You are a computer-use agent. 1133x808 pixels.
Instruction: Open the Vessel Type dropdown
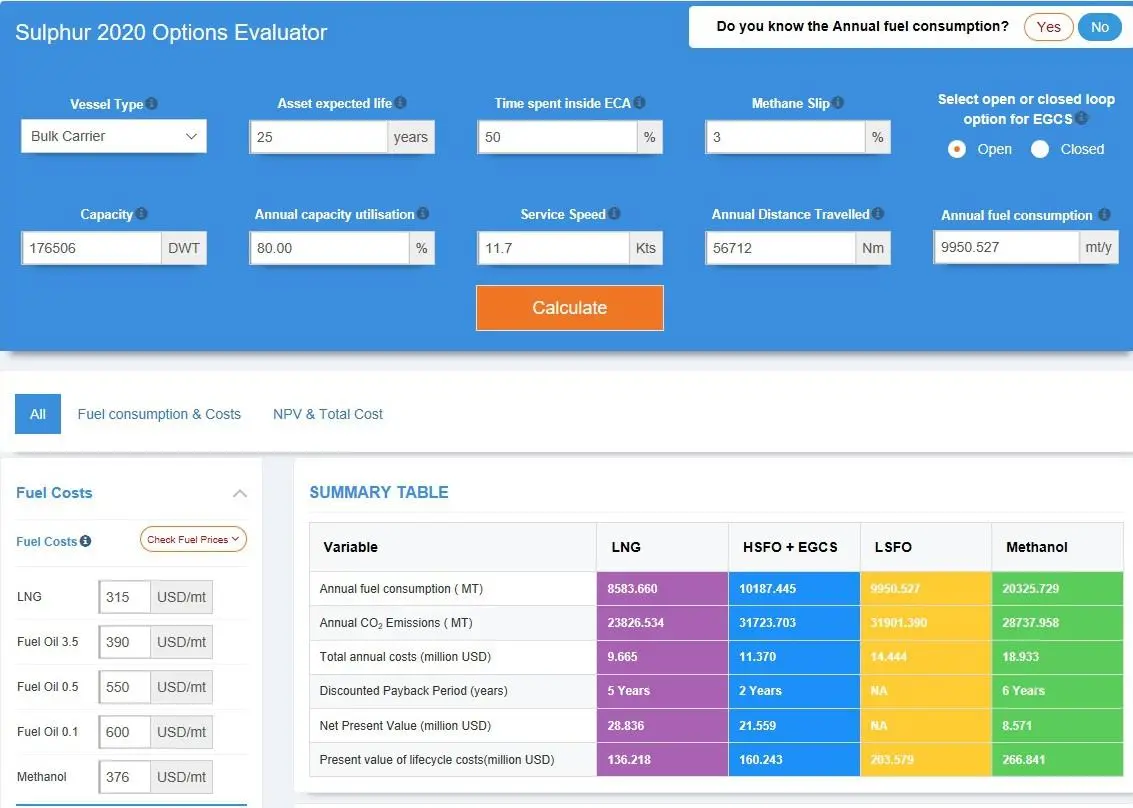pyautogui.click(x=113, y=136)
